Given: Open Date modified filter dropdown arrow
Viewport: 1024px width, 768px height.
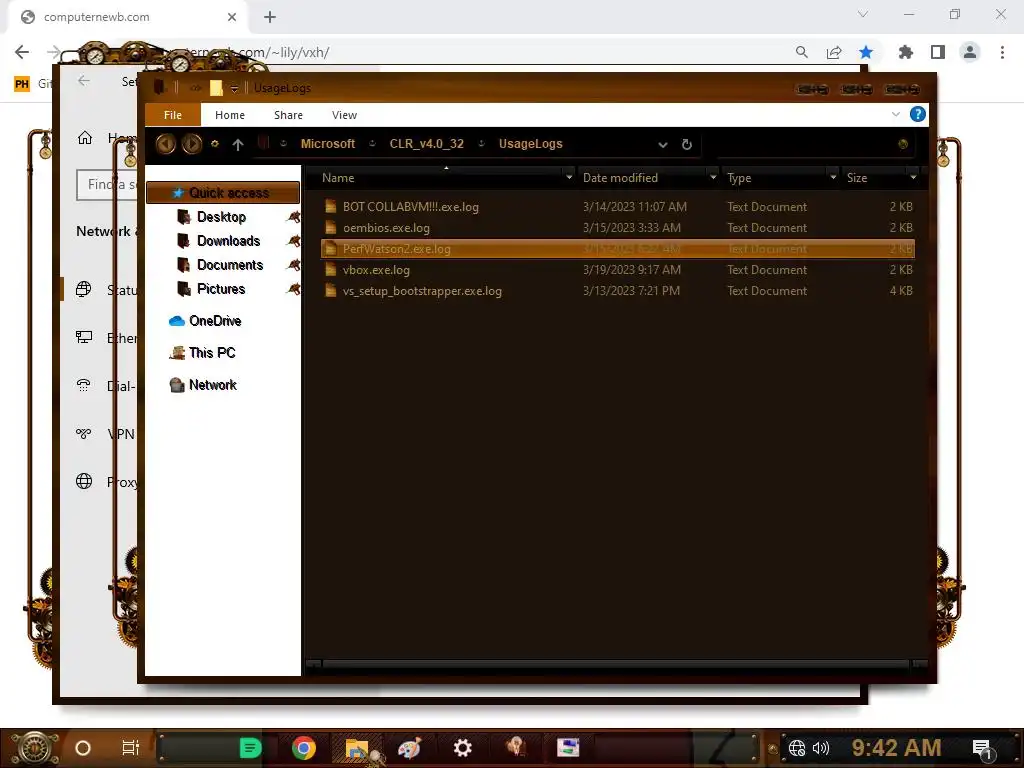Looking at the screenshot, I should point(713,177).
